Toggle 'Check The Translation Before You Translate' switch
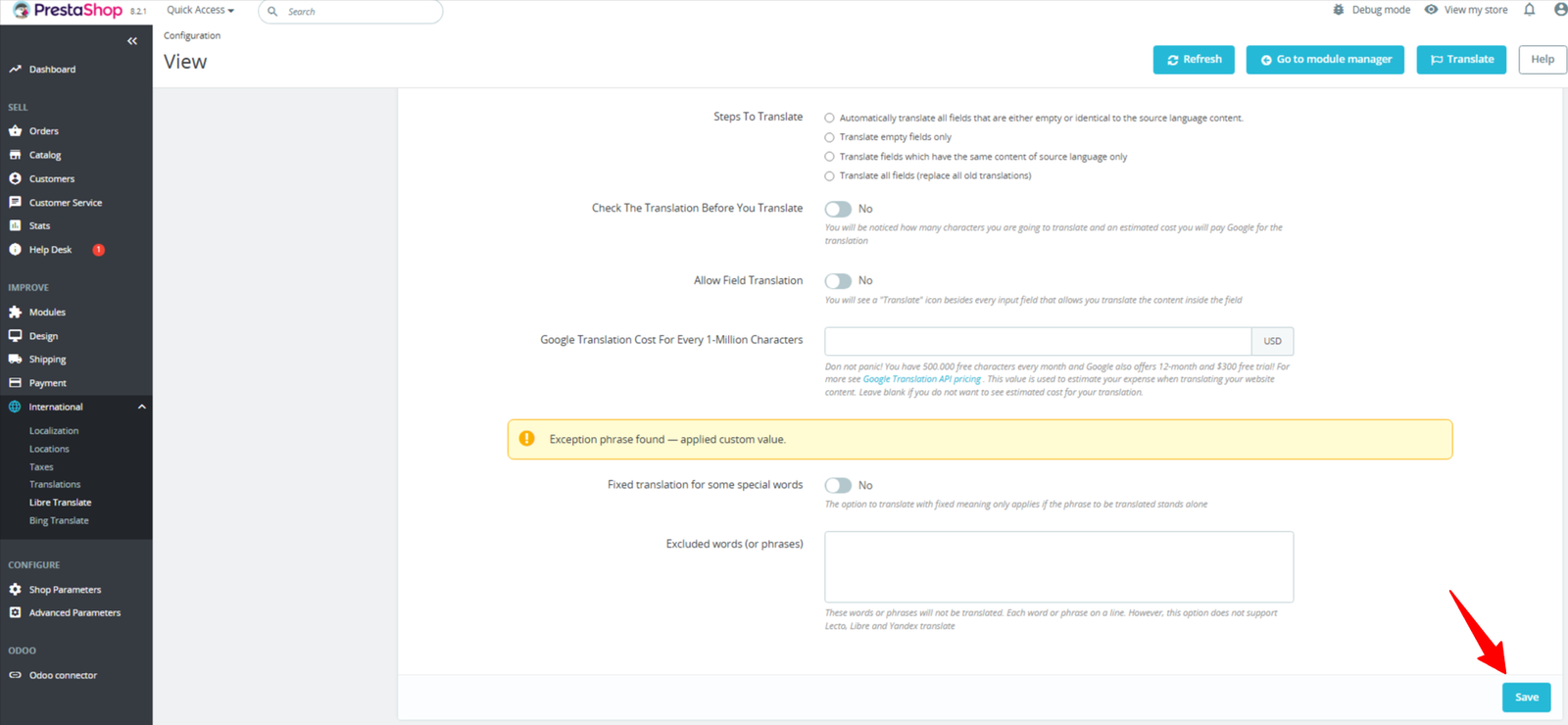Image resolution: width=1568 pixels, height=725 pixels. [x=838, y=209]
